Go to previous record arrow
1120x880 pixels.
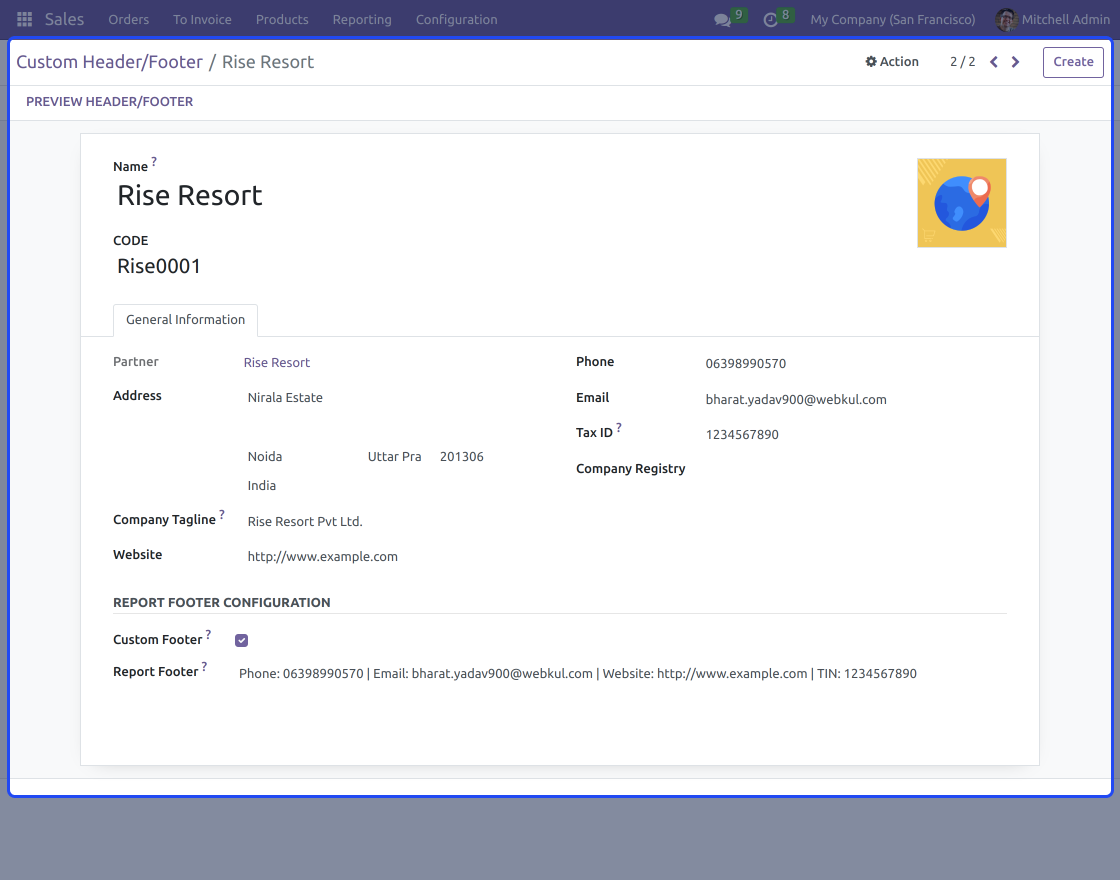coord(994,62)
